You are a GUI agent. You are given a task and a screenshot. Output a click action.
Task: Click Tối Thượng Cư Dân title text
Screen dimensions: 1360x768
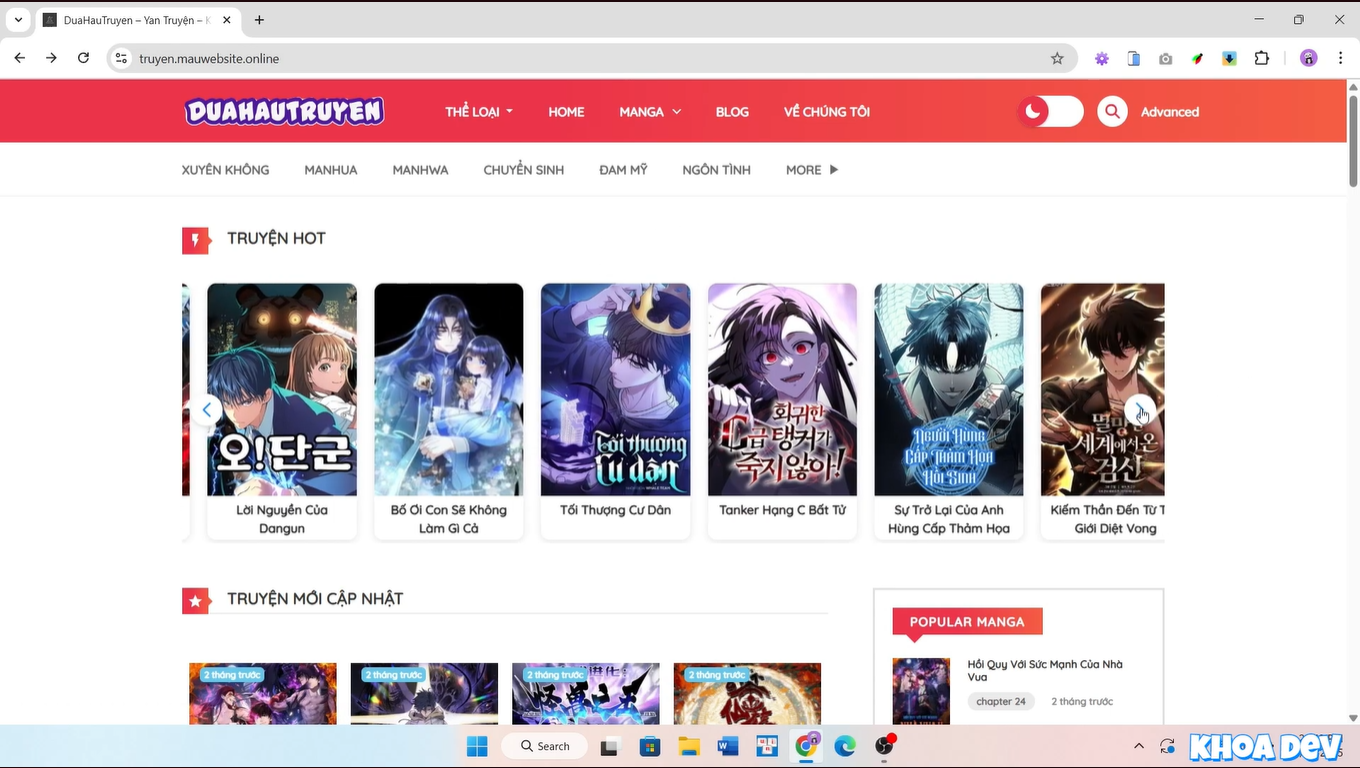point(615,510)
